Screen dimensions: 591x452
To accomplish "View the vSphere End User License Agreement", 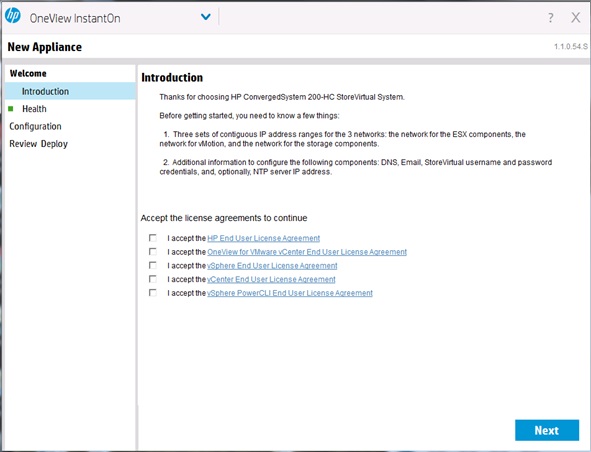I will tap(272, 266).
